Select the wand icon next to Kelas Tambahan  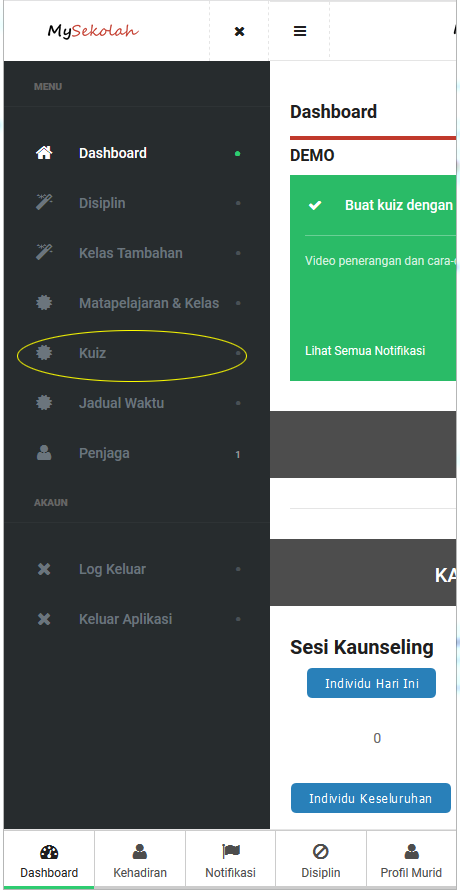44,253
